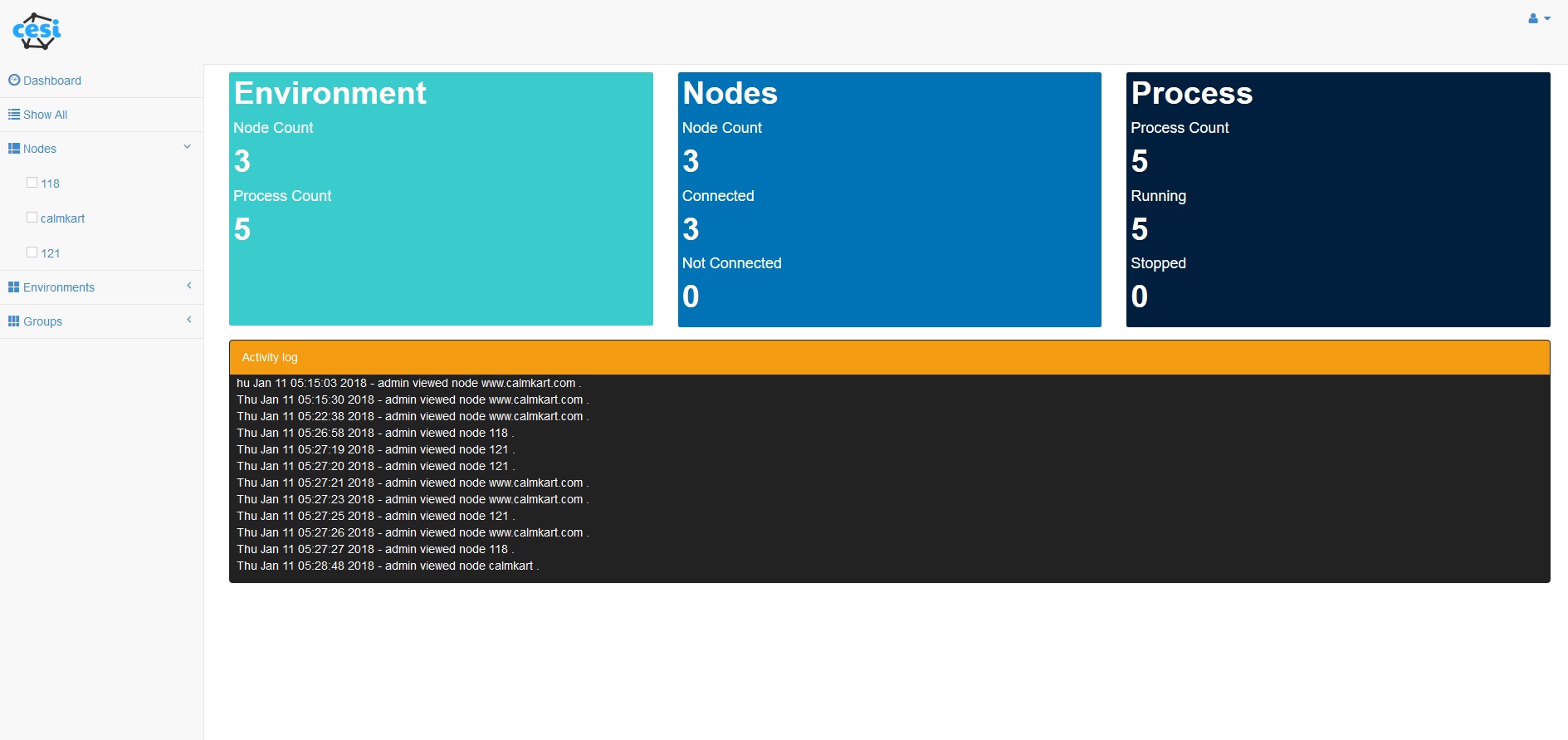Click the calmkart node label
This screenshot has width=1568, height=740.
[x=63, y=218]
